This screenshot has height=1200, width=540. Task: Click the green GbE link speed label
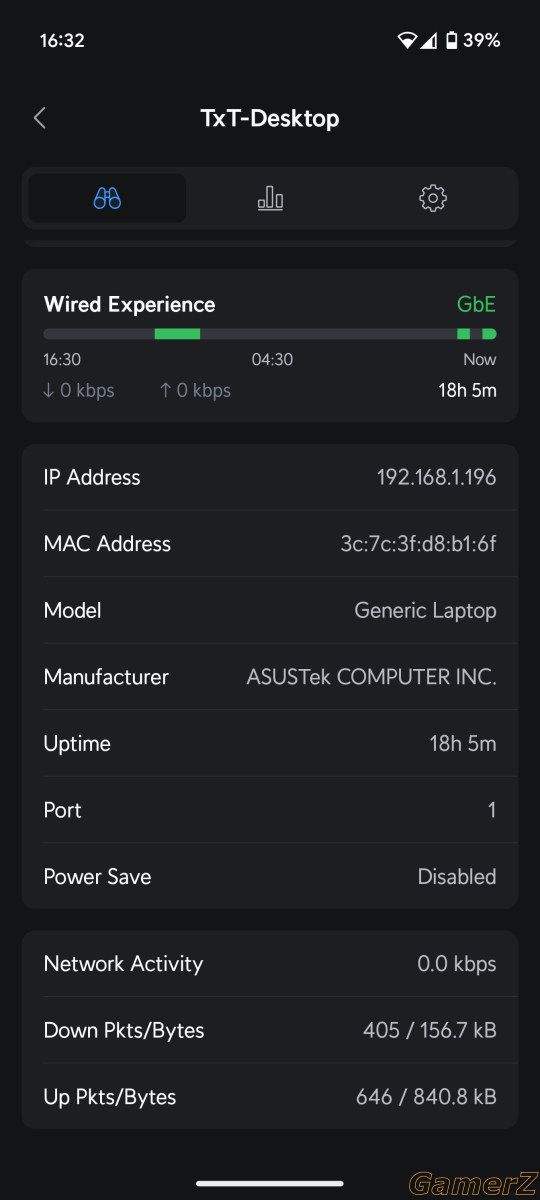click(x=476, y=305)
